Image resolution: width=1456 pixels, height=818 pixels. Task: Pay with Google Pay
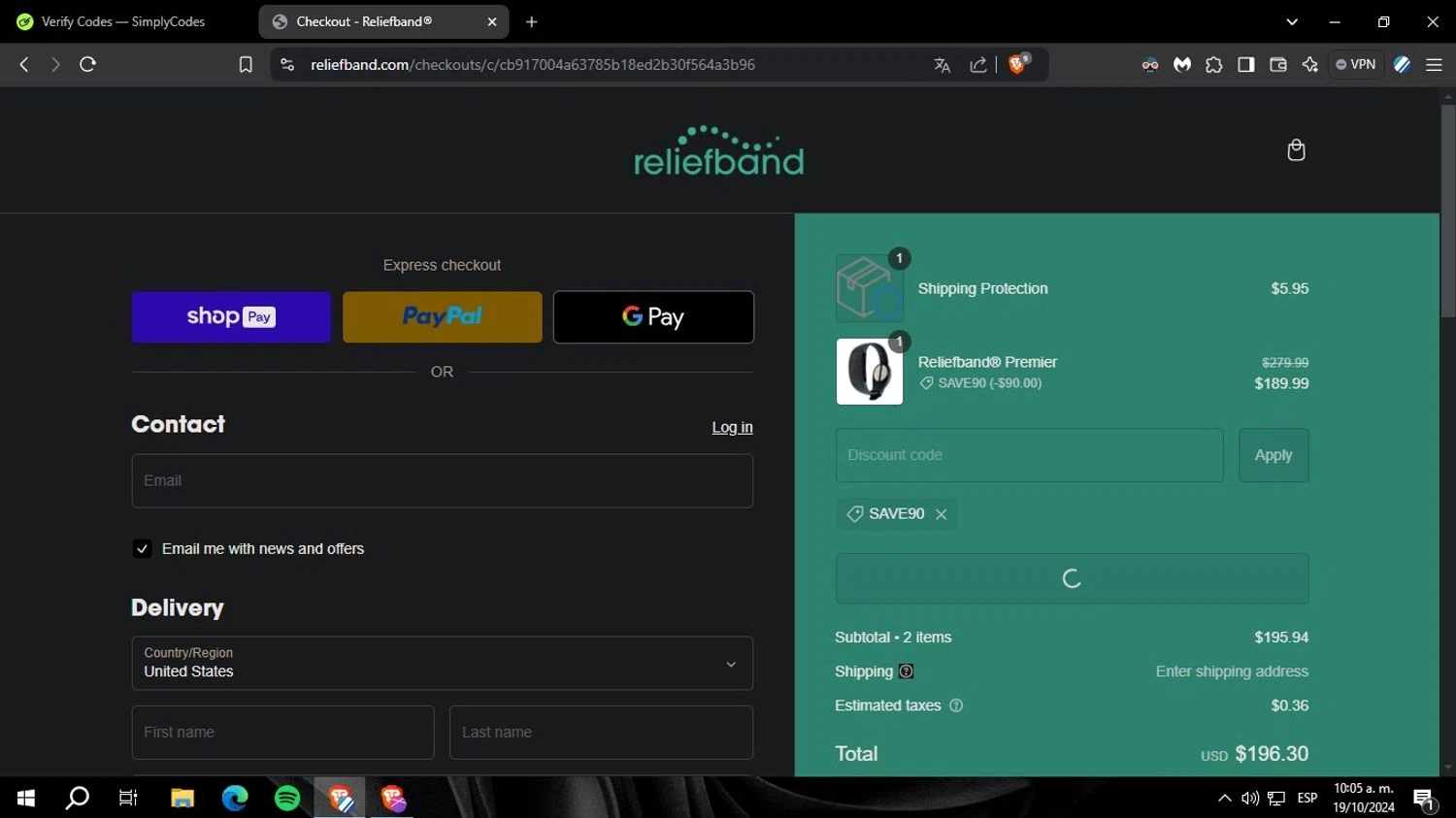(x=653, y=317)
